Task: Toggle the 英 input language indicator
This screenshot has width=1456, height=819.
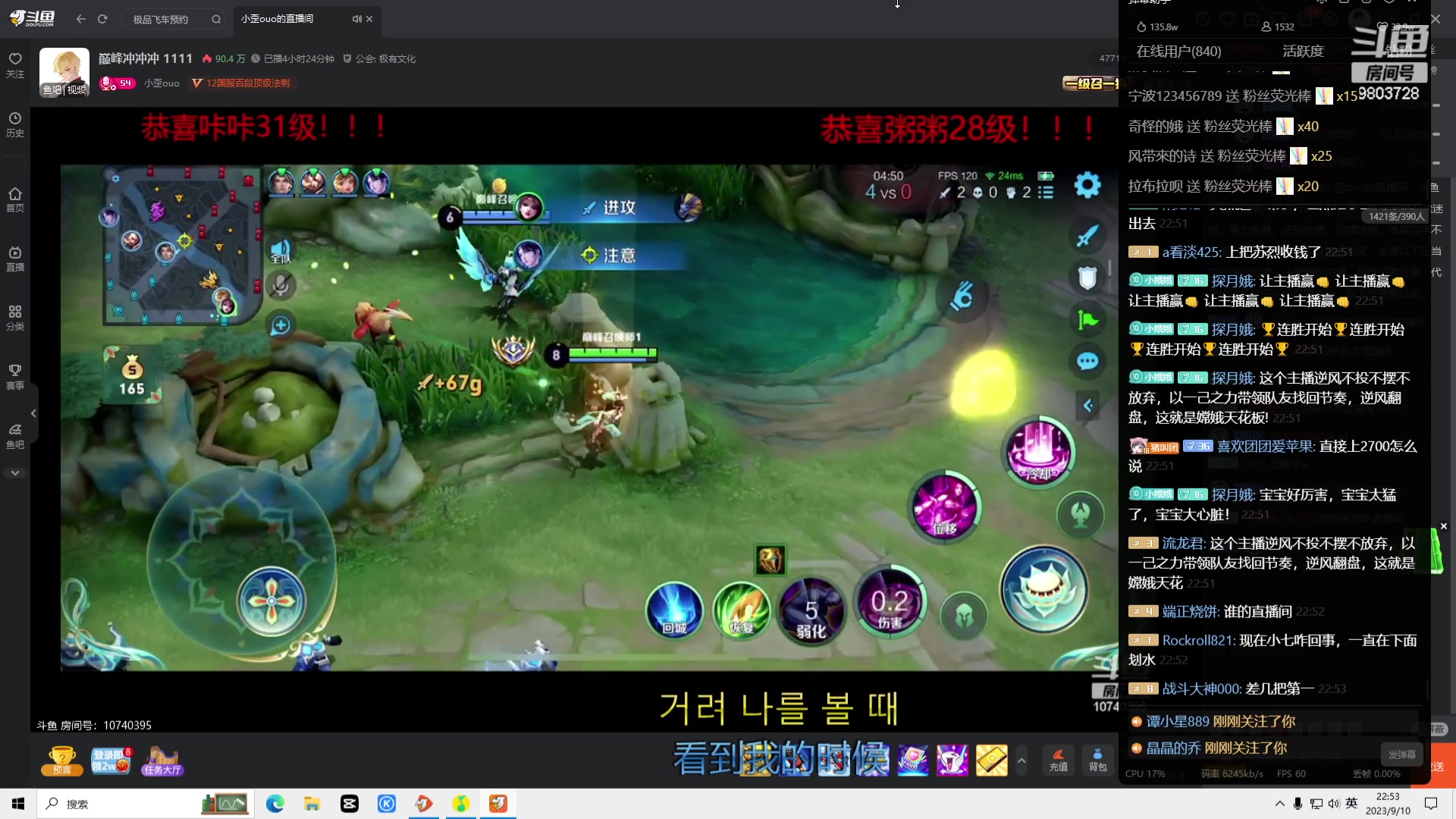Action: (x=1351, y=803)
